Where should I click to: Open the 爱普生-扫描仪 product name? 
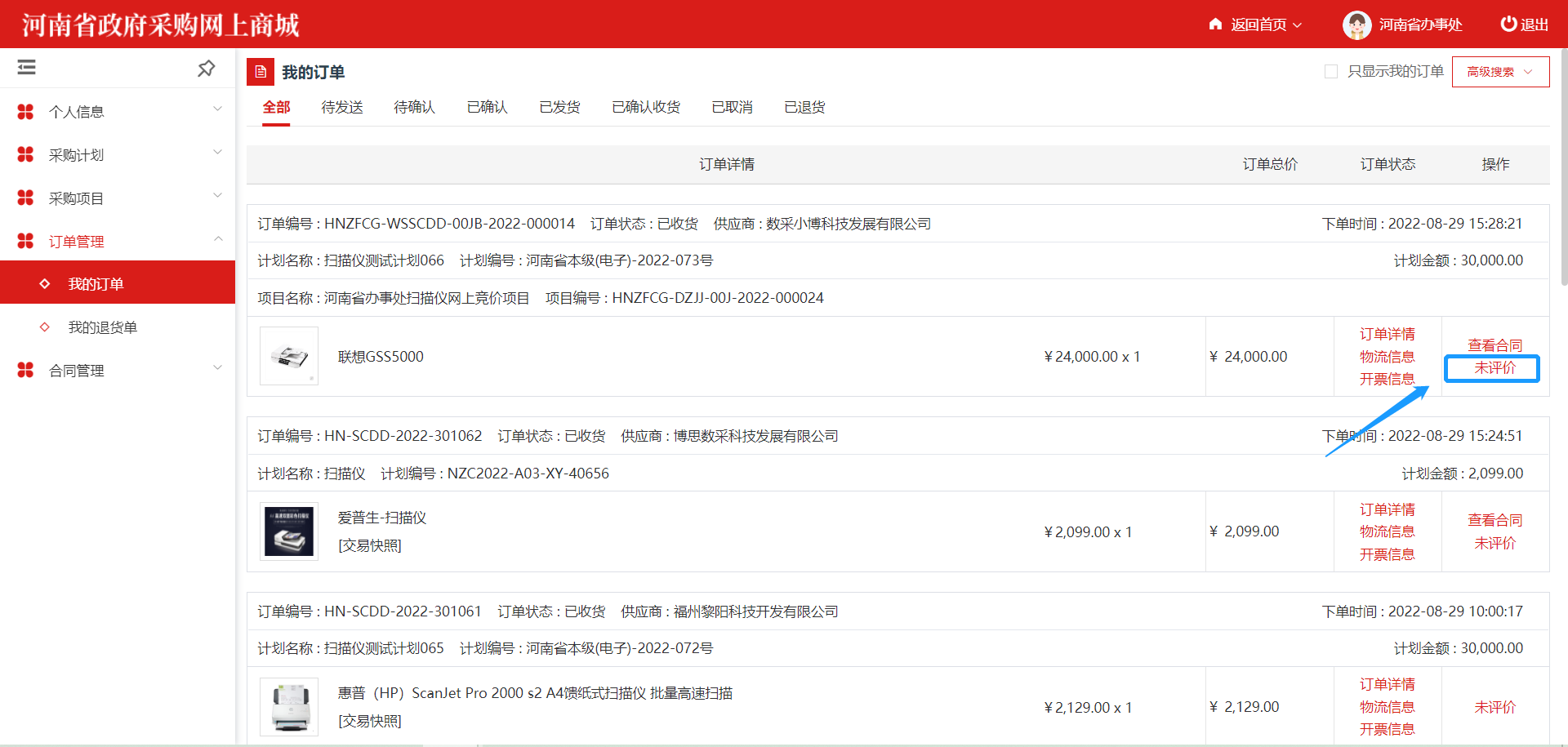[382, 518]
